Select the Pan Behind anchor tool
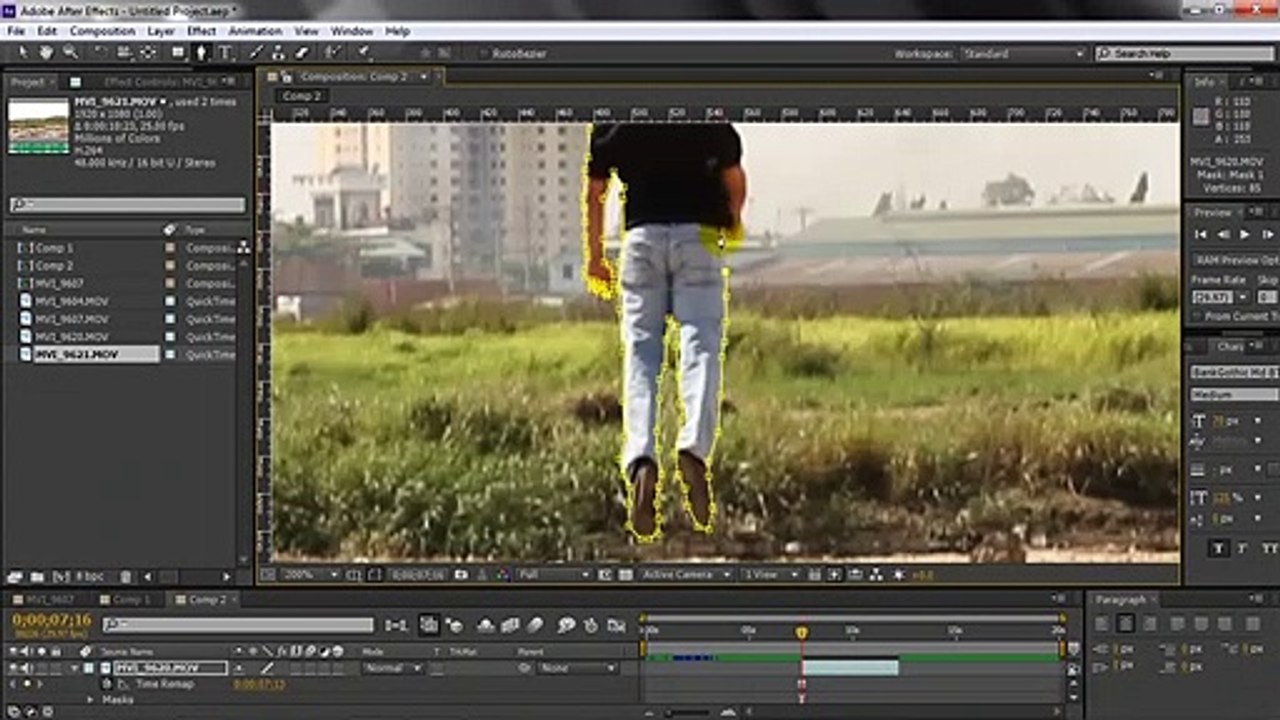 [148, 52]
